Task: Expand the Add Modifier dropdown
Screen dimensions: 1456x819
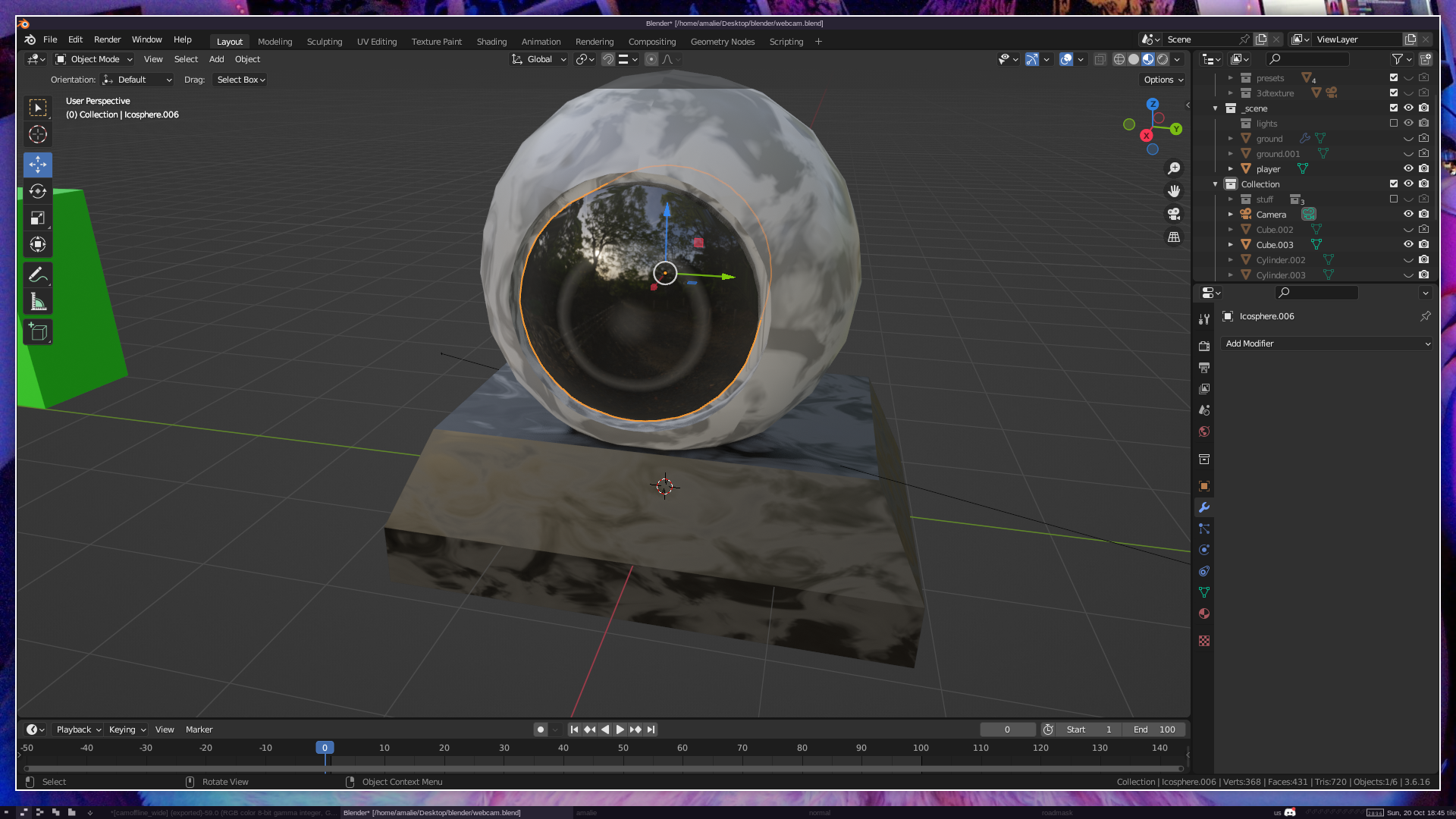Action: [1327, 344]
